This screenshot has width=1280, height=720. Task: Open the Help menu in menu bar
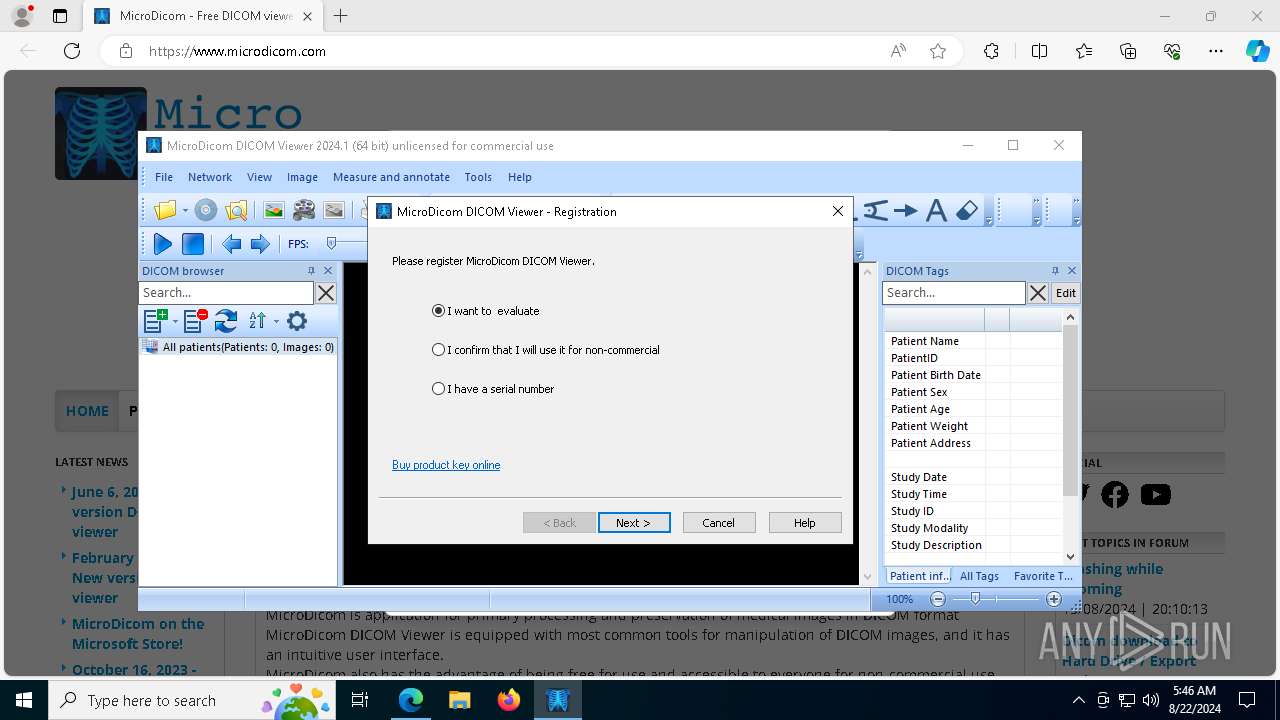[520, 177]
